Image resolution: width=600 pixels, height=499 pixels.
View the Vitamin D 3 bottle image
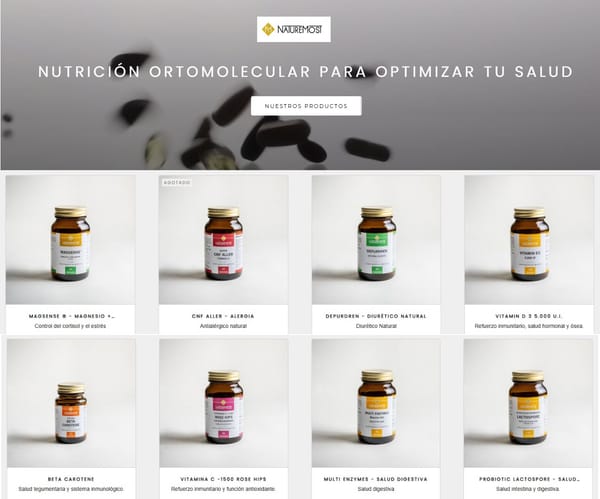click(529, 240)
